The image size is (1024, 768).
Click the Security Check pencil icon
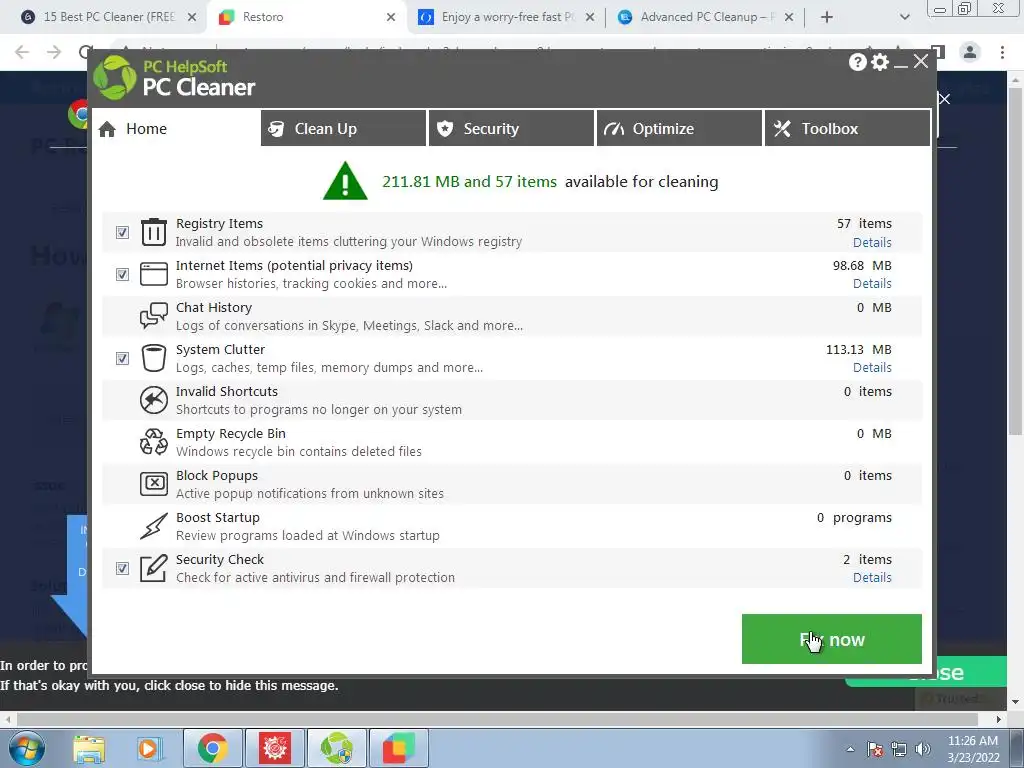pos(153,568)
